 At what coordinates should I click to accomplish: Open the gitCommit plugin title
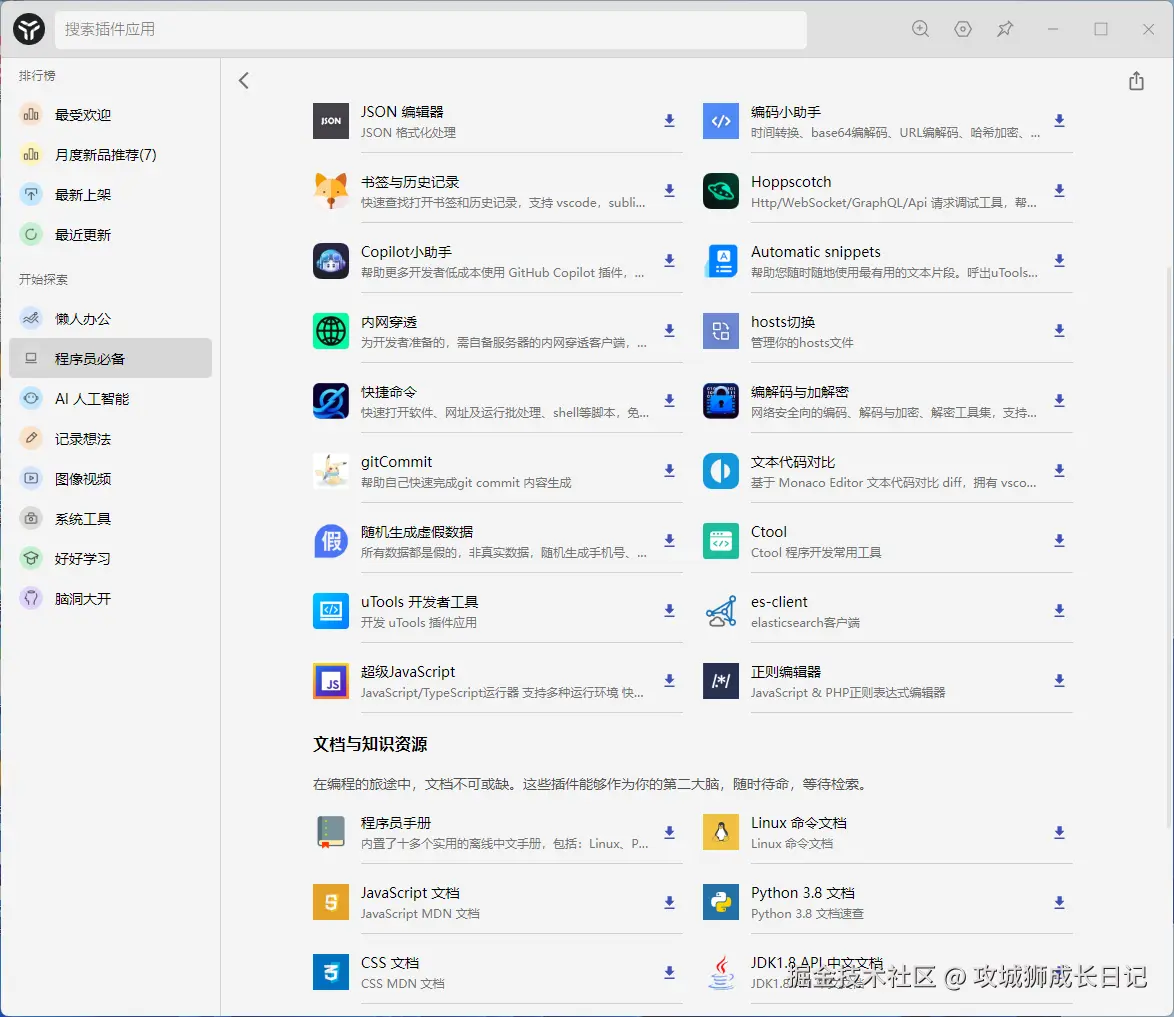click(x=396, y=462)
